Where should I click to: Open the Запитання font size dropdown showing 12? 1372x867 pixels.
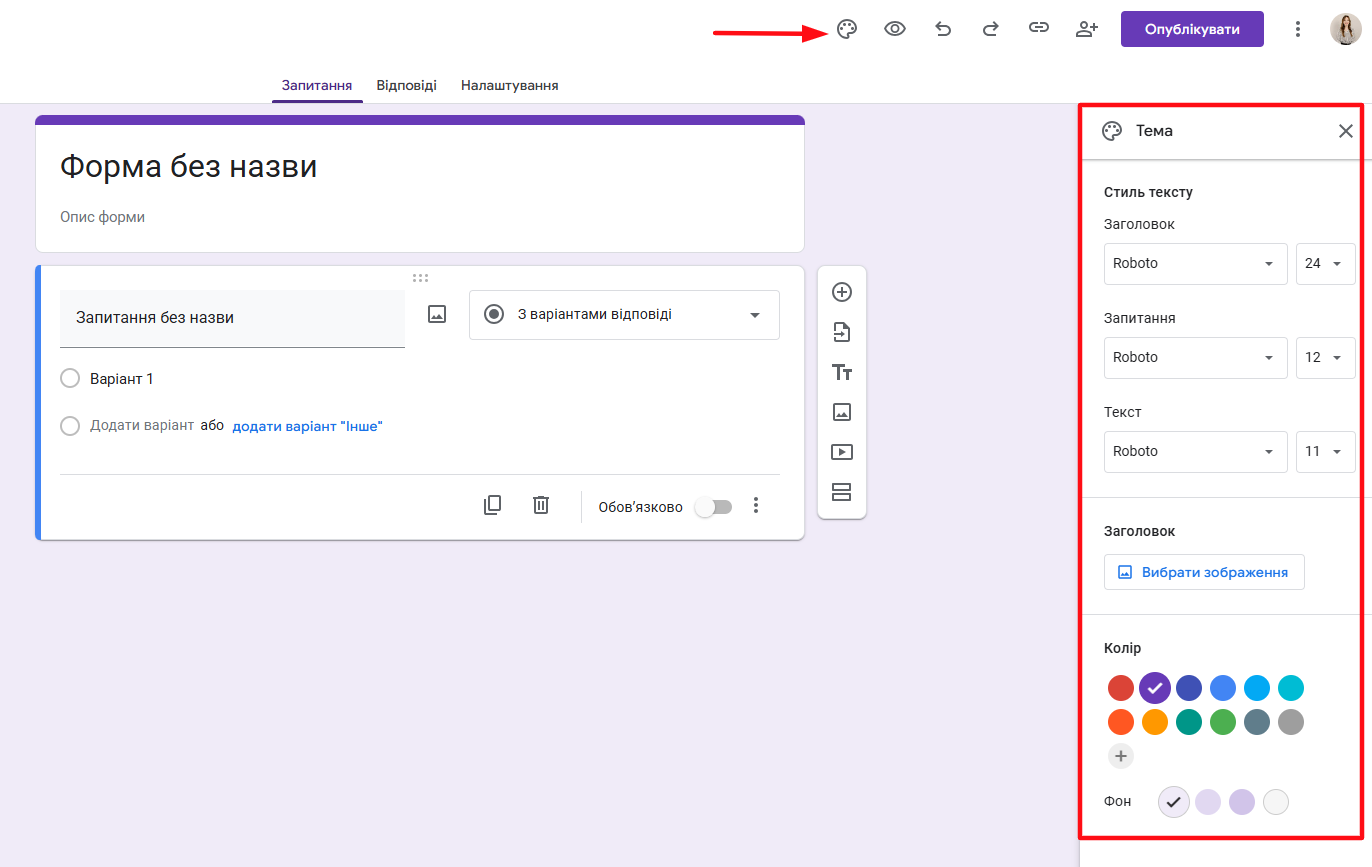[1325, 358]
